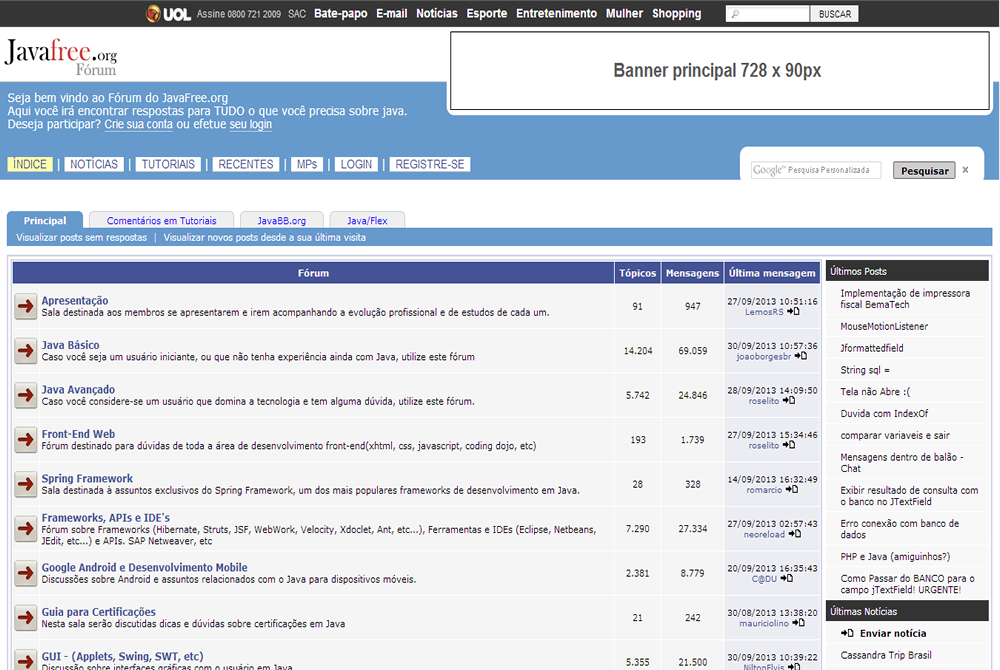This screenshot has height=670, width=1000.
Task: Go to last post icon by C@DU
Action: tap(787, 579)
